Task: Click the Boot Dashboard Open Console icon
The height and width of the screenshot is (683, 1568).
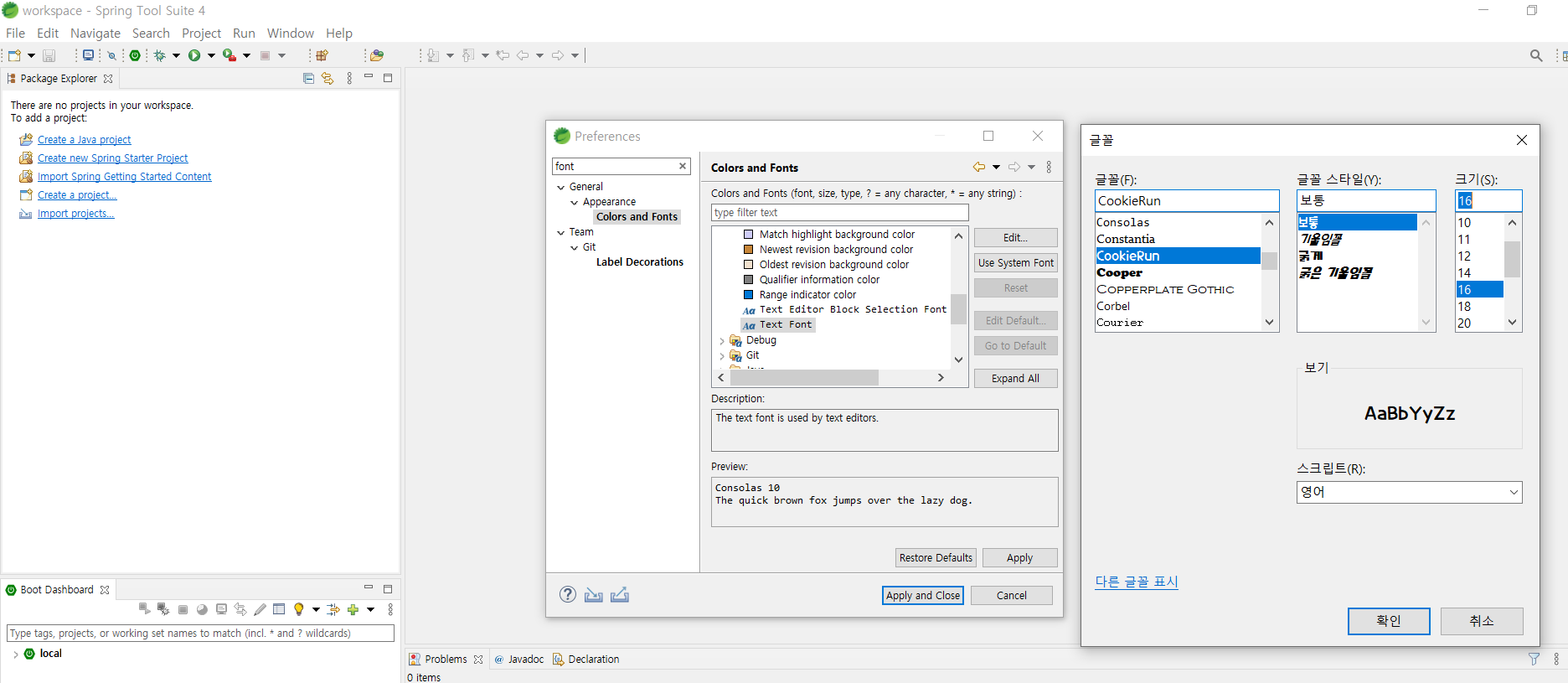Action: pos(221,609)
